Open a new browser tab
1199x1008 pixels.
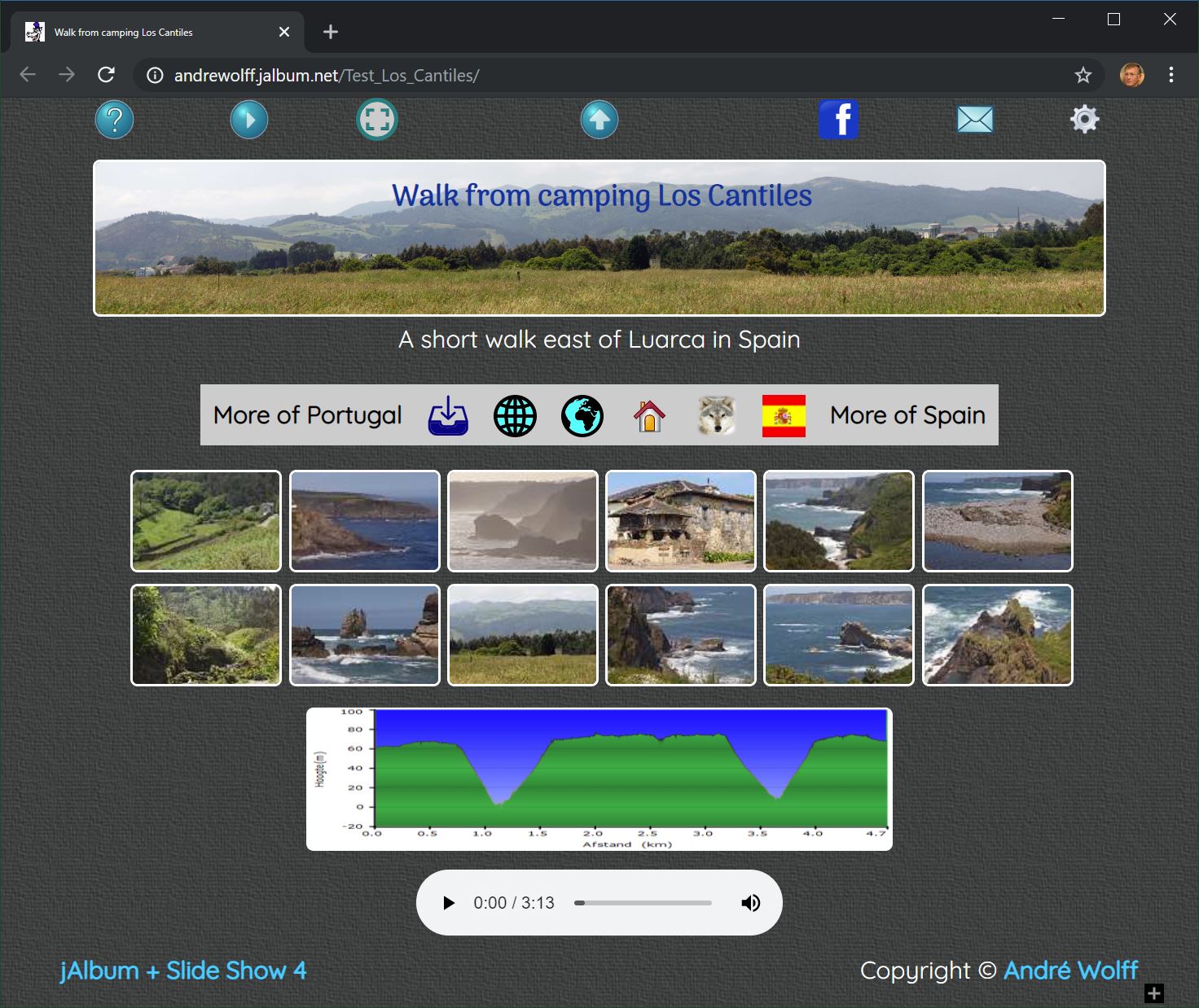330,32
